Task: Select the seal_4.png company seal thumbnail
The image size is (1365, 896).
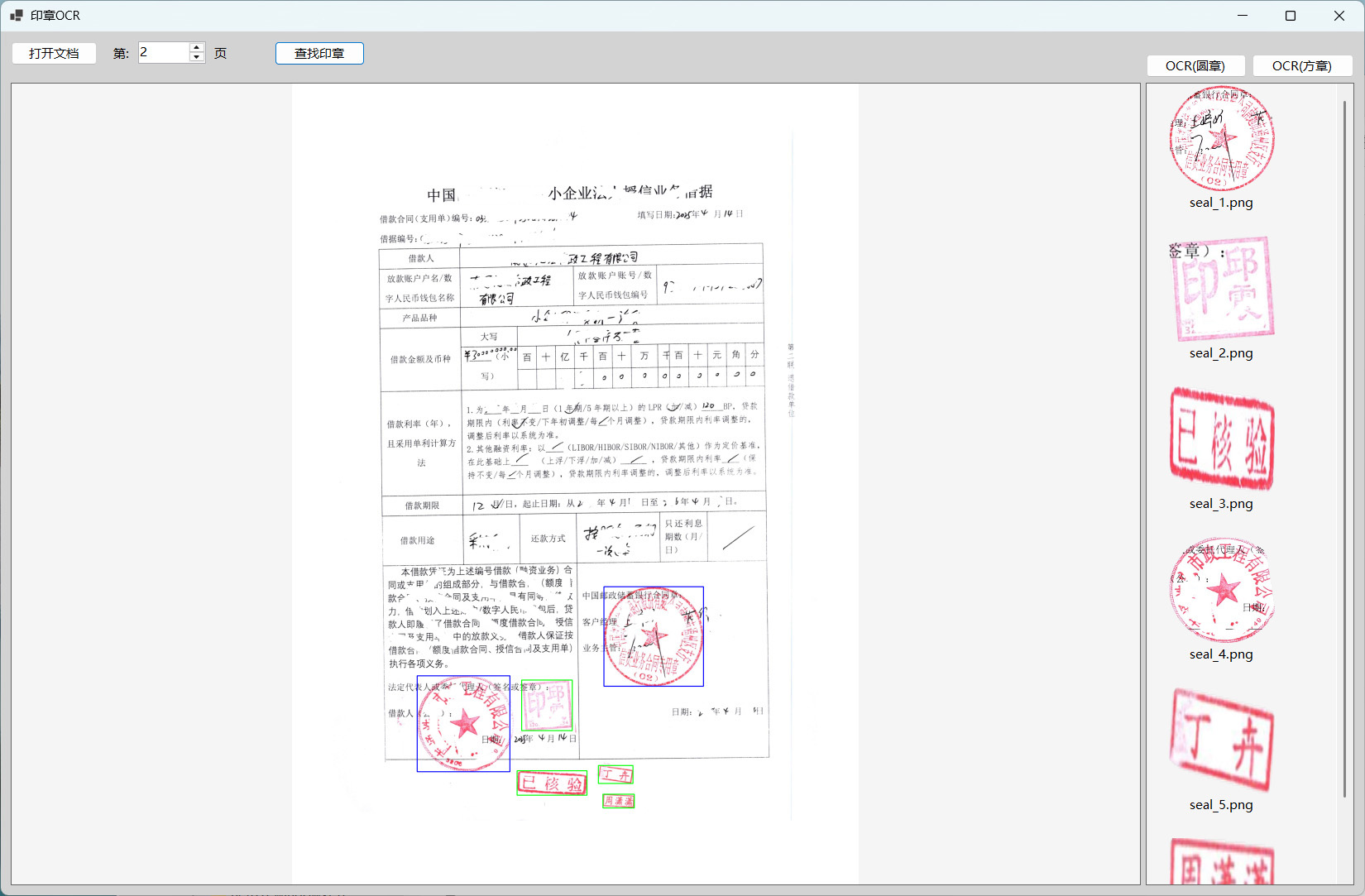Action: pyautogui.click(x=1221, y=590)
